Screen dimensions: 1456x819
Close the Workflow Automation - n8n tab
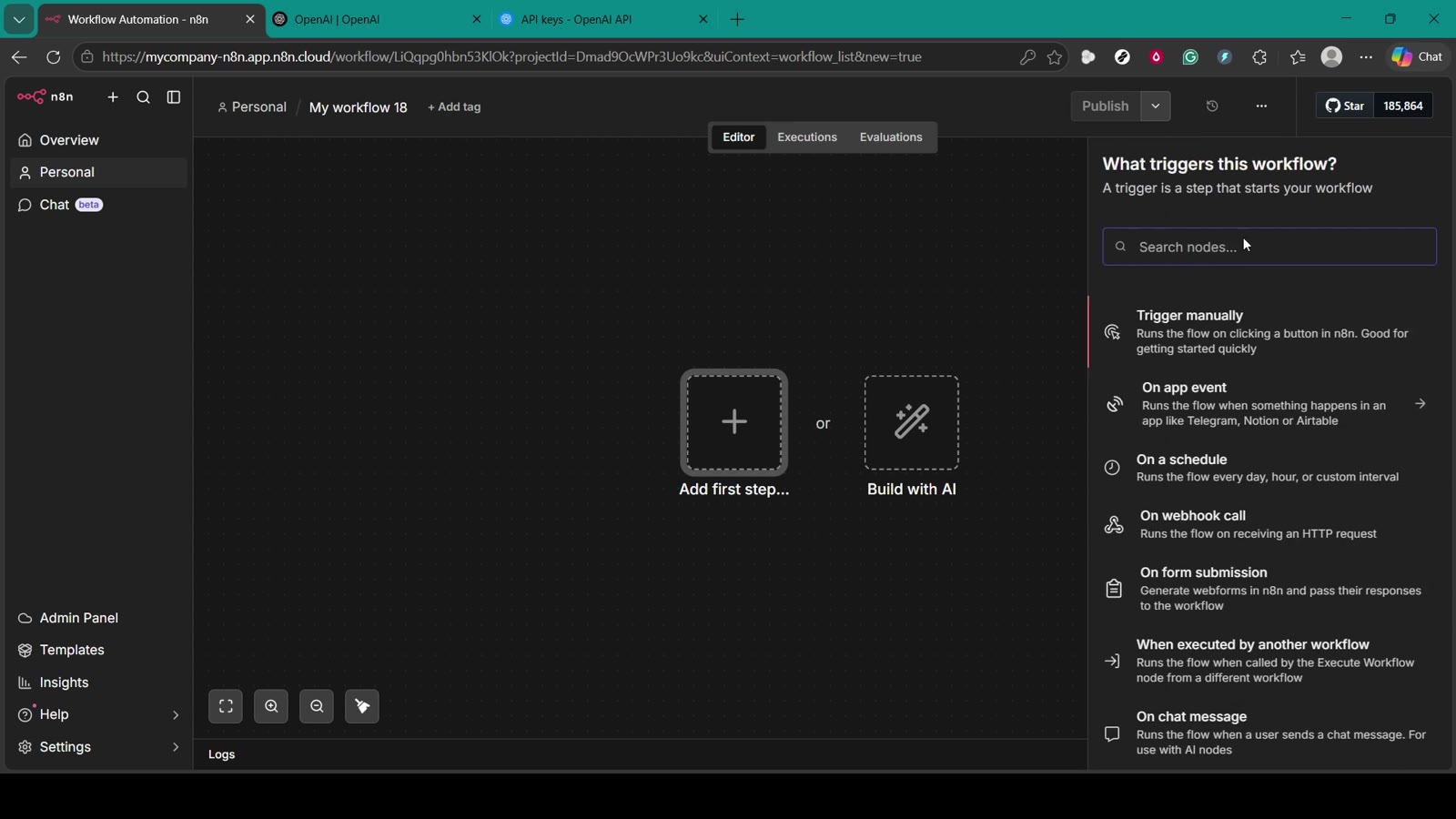250,19
